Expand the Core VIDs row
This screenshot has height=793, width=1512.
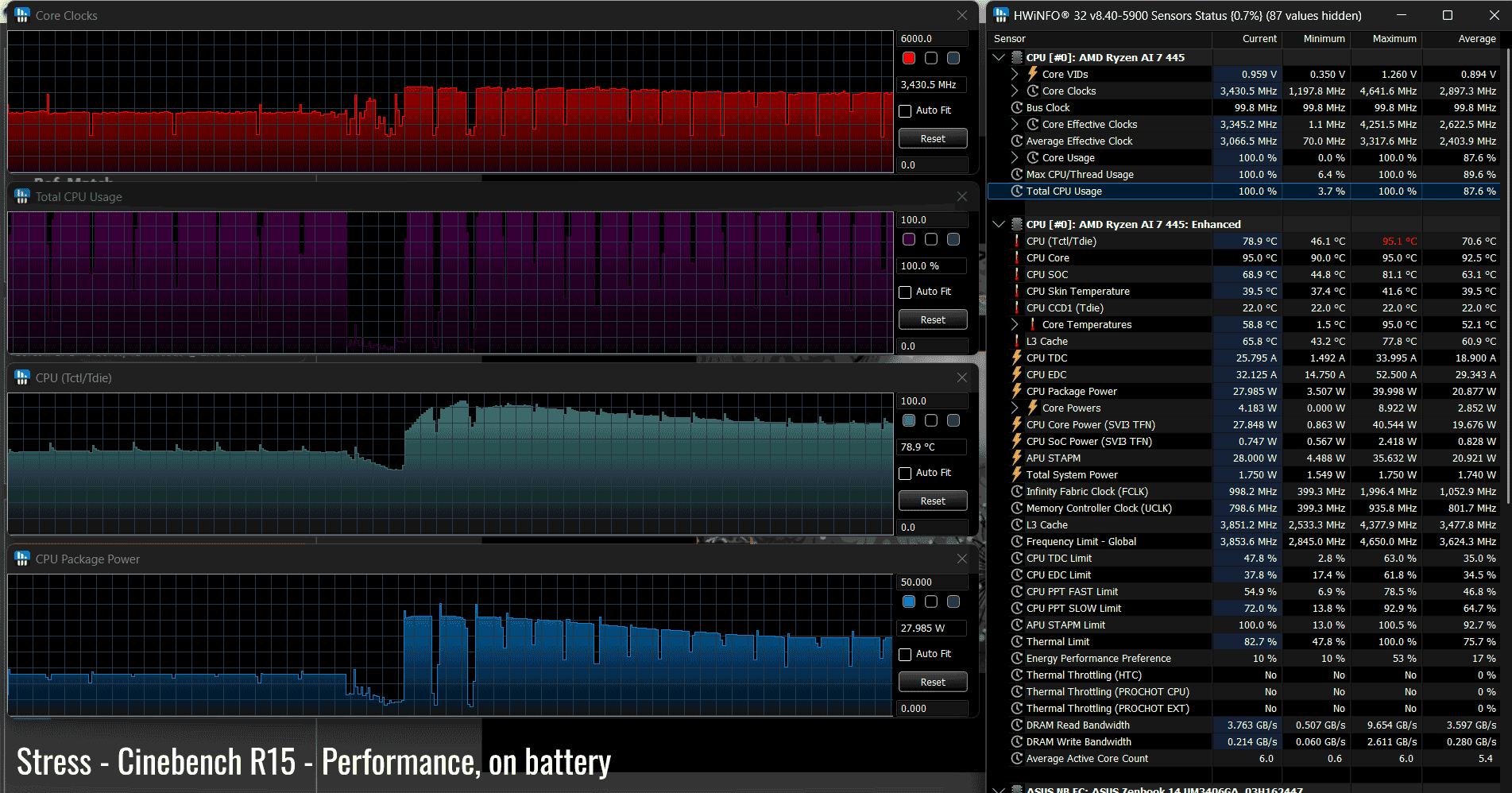(1015, 74)
